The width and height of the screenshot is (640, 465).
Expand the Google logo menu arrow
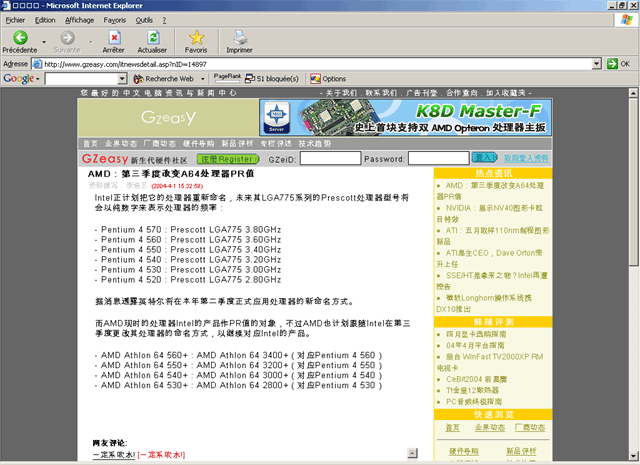(38, 79)
